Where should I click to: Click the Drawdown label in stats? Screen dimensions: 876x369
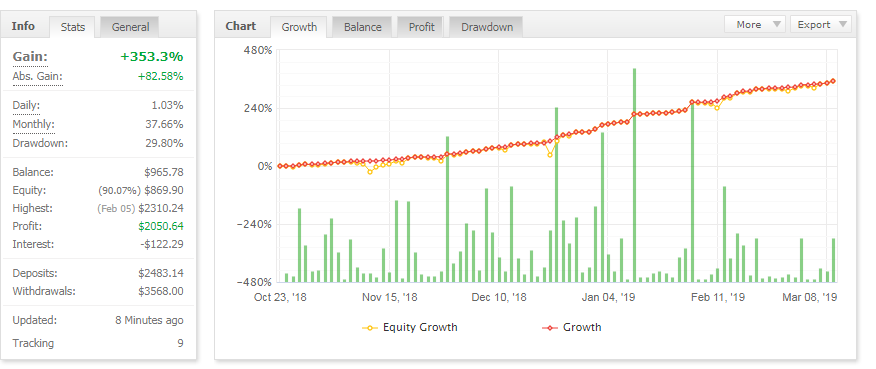40,143
